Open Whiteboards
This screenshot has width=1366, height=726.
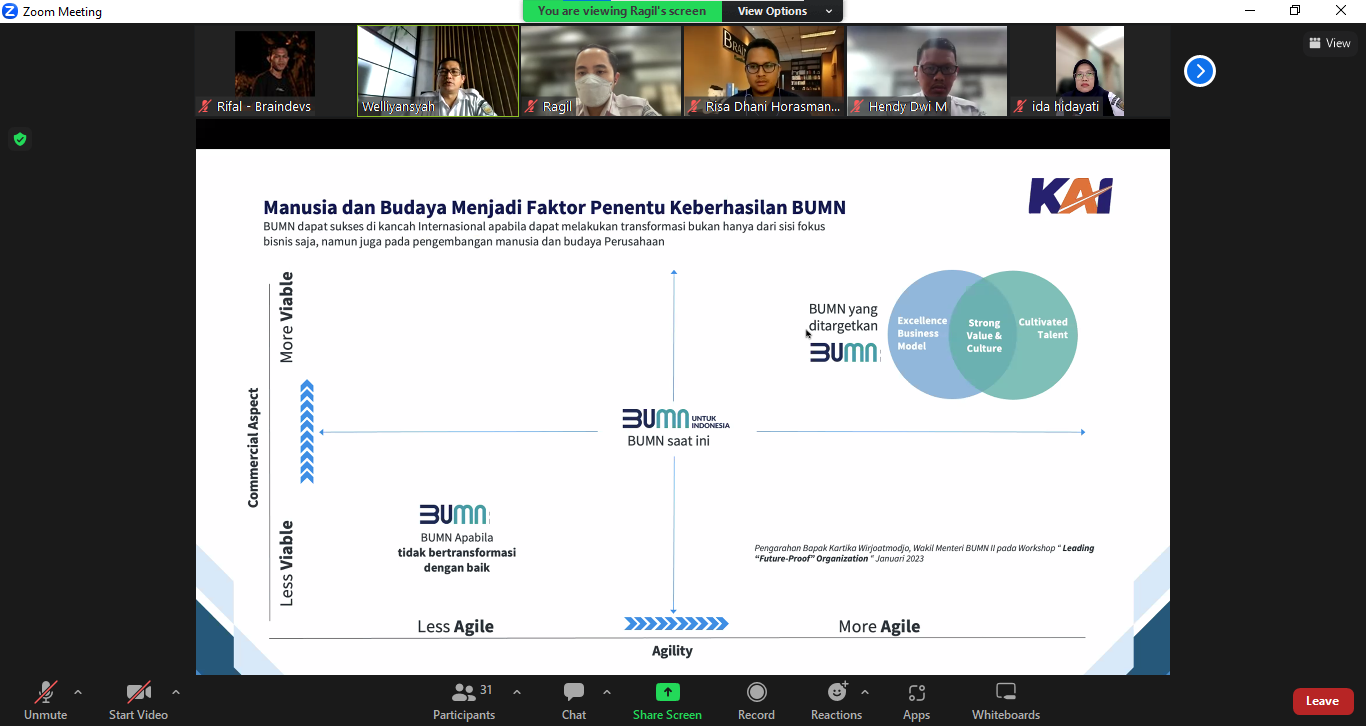[x=1006, y=700]
